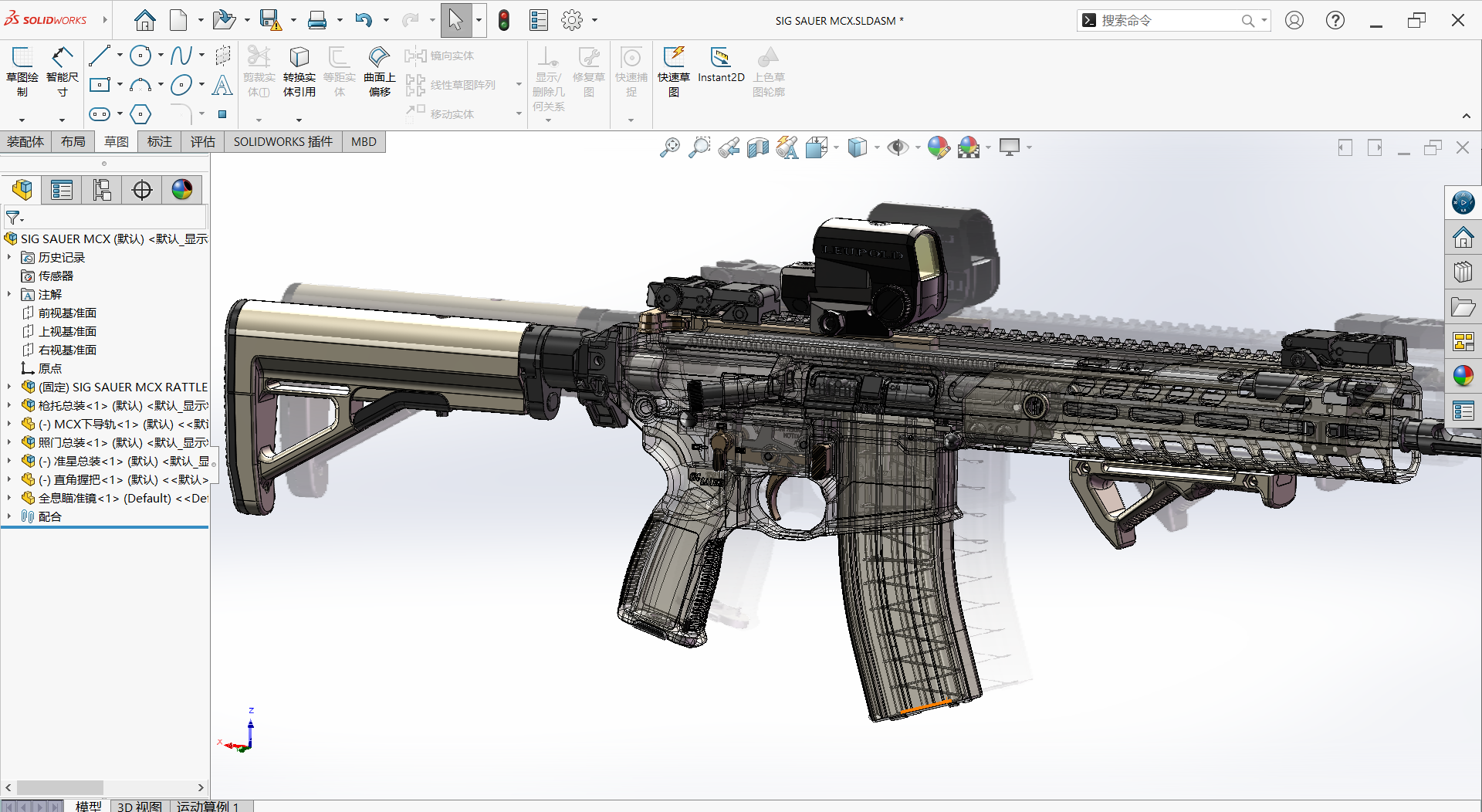Click Offset on Surface (曲面上偏移) tool
1482x812 pixels.
[379, 71]
